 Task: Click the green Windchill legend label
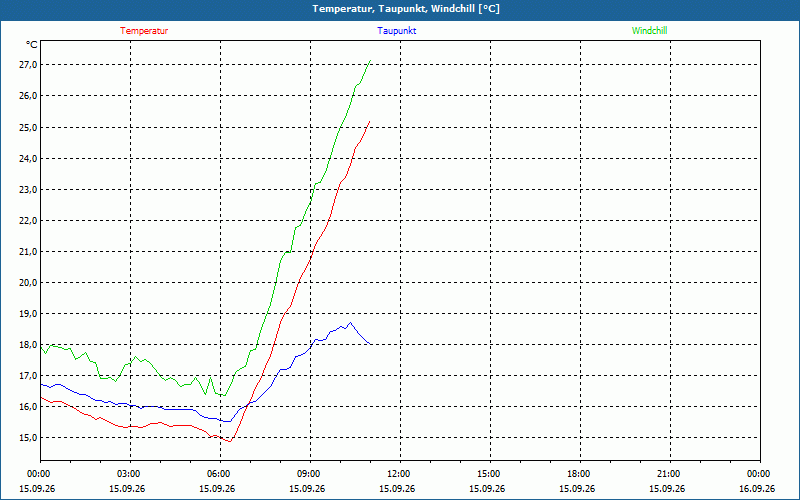point(649,31)
